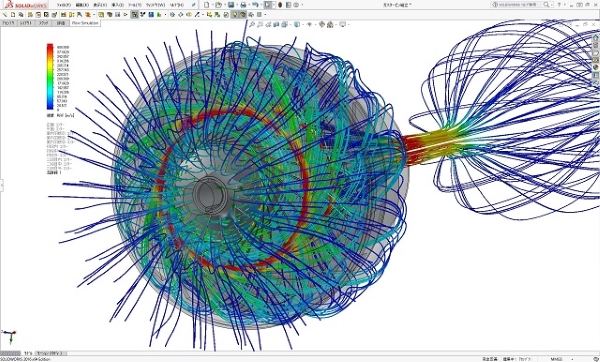
Task: Click the Save floppy disk icon
Action: point(231,5)
